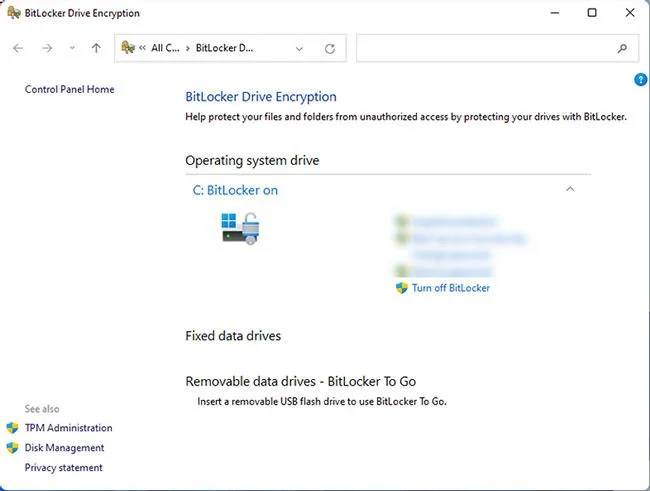650x491 pixels.
Task: Click the C: drive lock icon
Action: coord(240,228)
